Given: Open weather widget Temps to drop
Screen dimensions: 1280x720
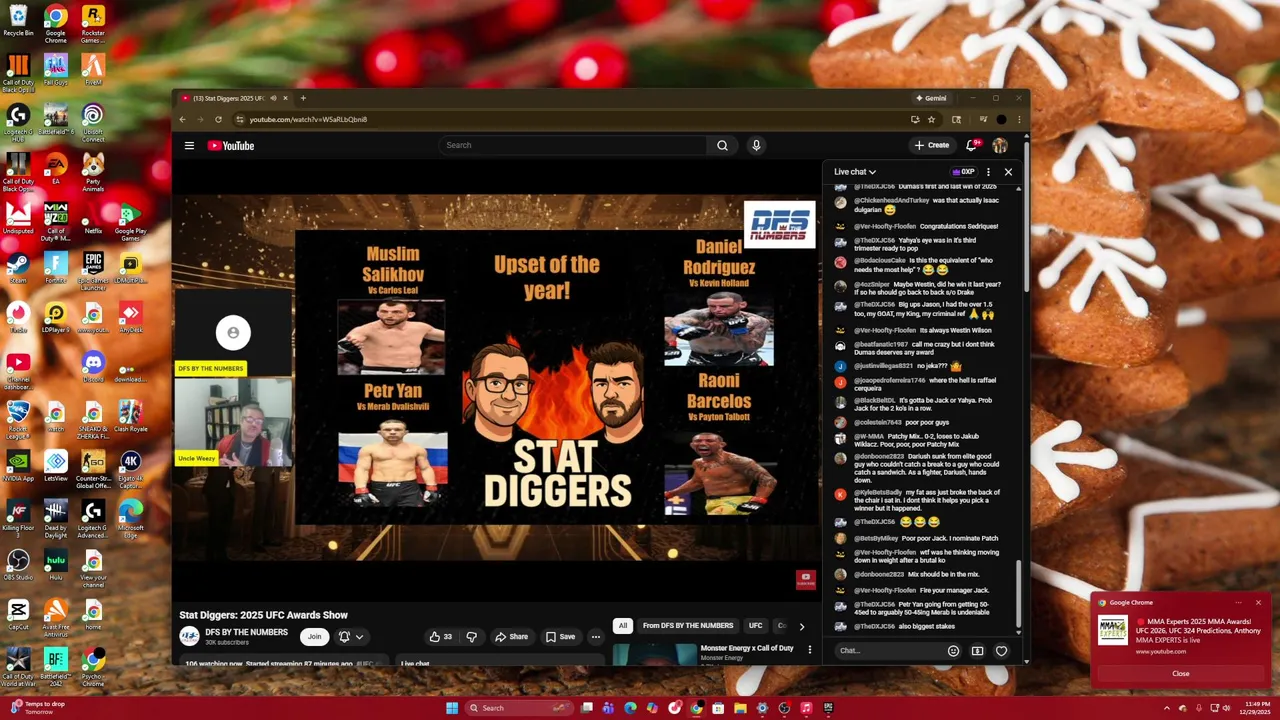Looking at the screenshot, I should [36, 708].
